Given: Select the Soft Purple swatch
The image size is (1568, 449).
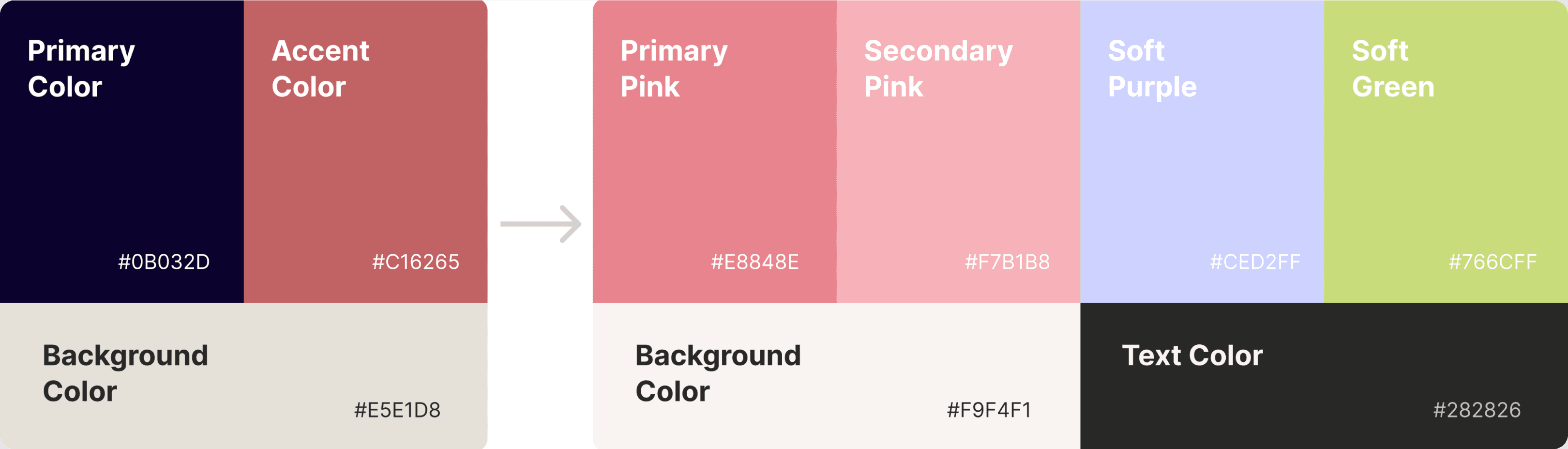Looking at the screenshot, I should click(x=1202, y=151).
